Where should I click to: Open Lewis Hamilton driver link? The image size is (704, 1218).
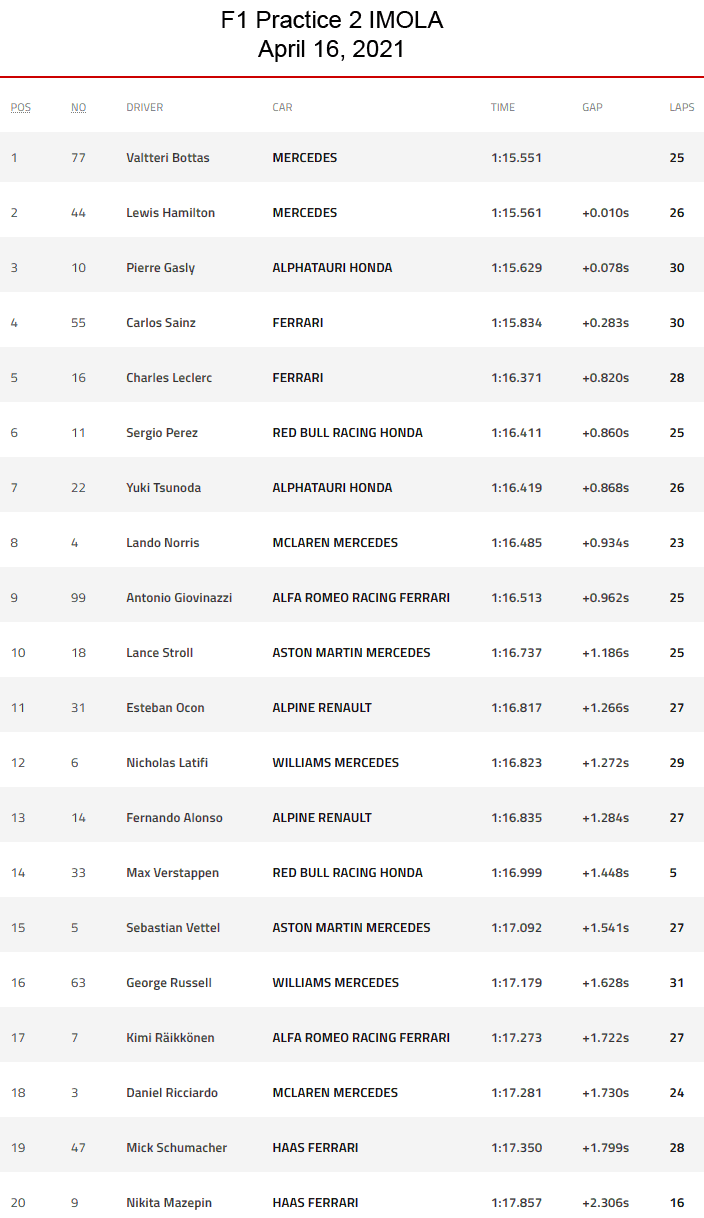170,213
